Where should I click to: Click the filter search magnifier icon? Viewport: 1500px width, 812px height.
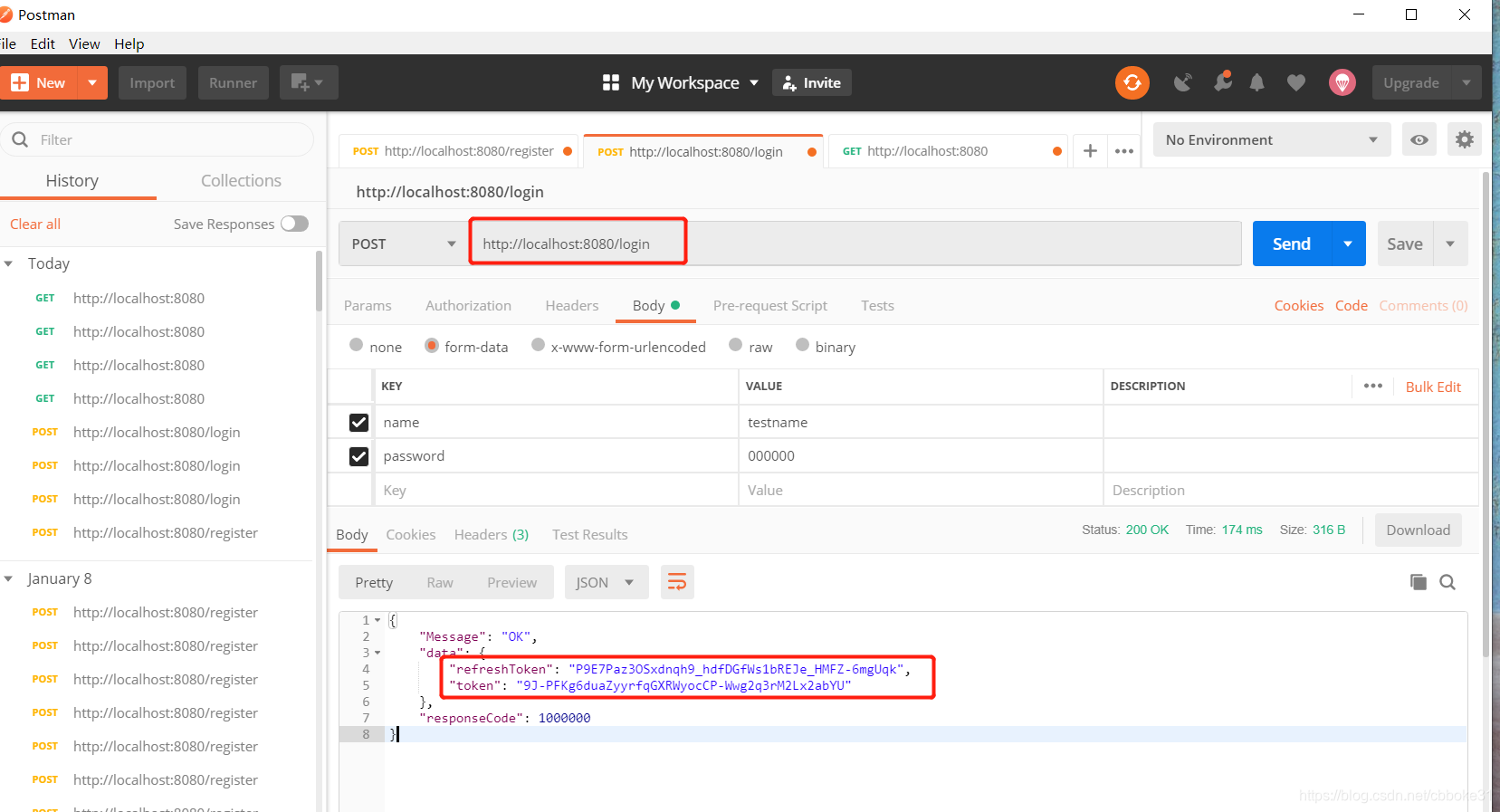pos(20,139)
